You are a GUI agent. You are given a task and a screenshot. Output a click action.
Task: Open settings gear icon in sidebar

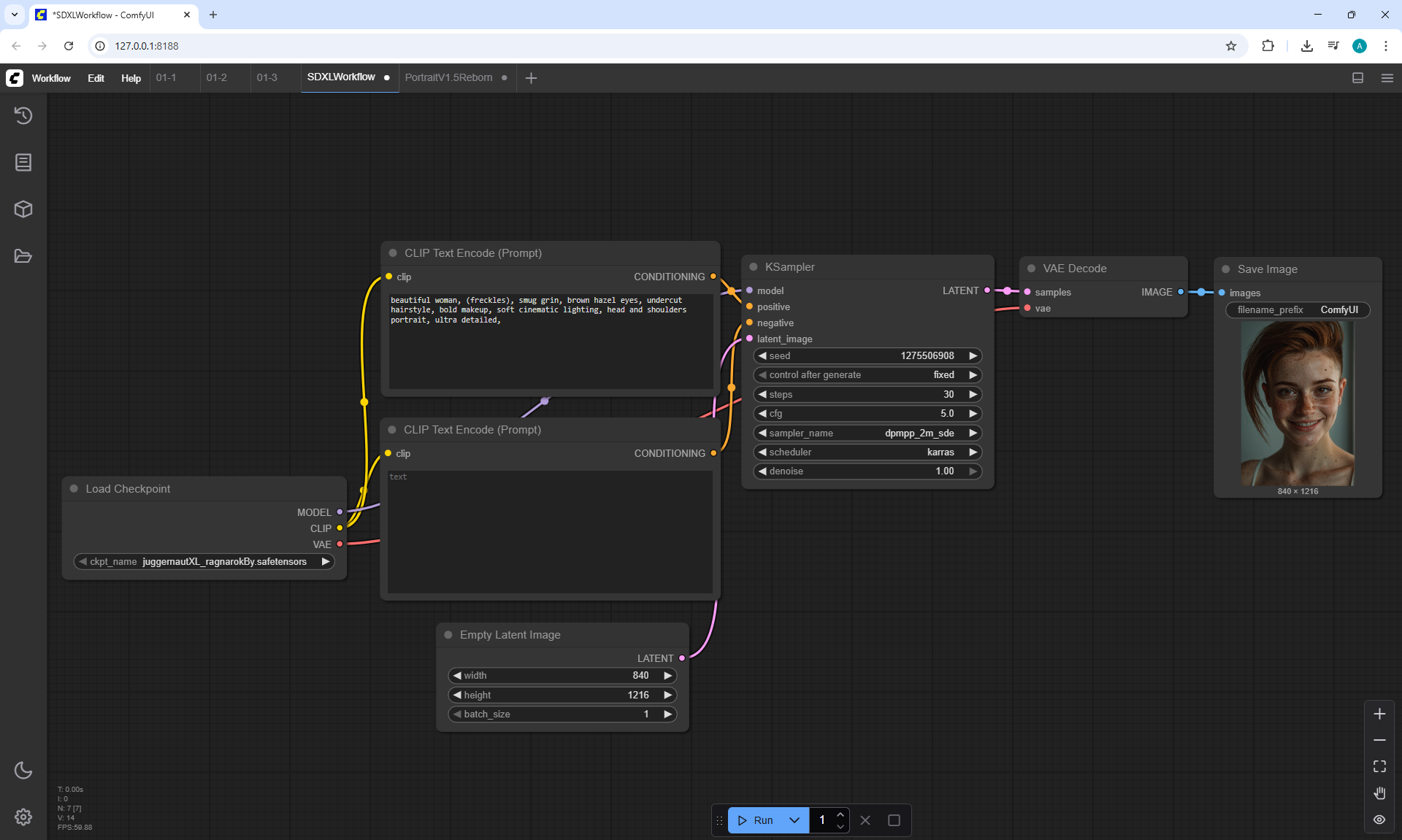23,817
